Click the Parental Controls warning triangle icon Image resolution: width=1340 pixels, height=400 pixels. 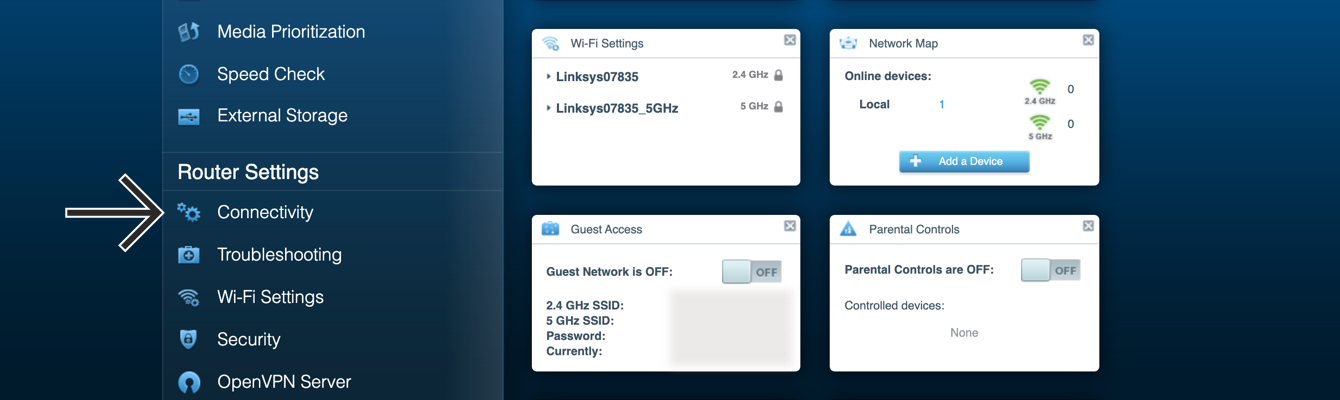coord(849,229)
